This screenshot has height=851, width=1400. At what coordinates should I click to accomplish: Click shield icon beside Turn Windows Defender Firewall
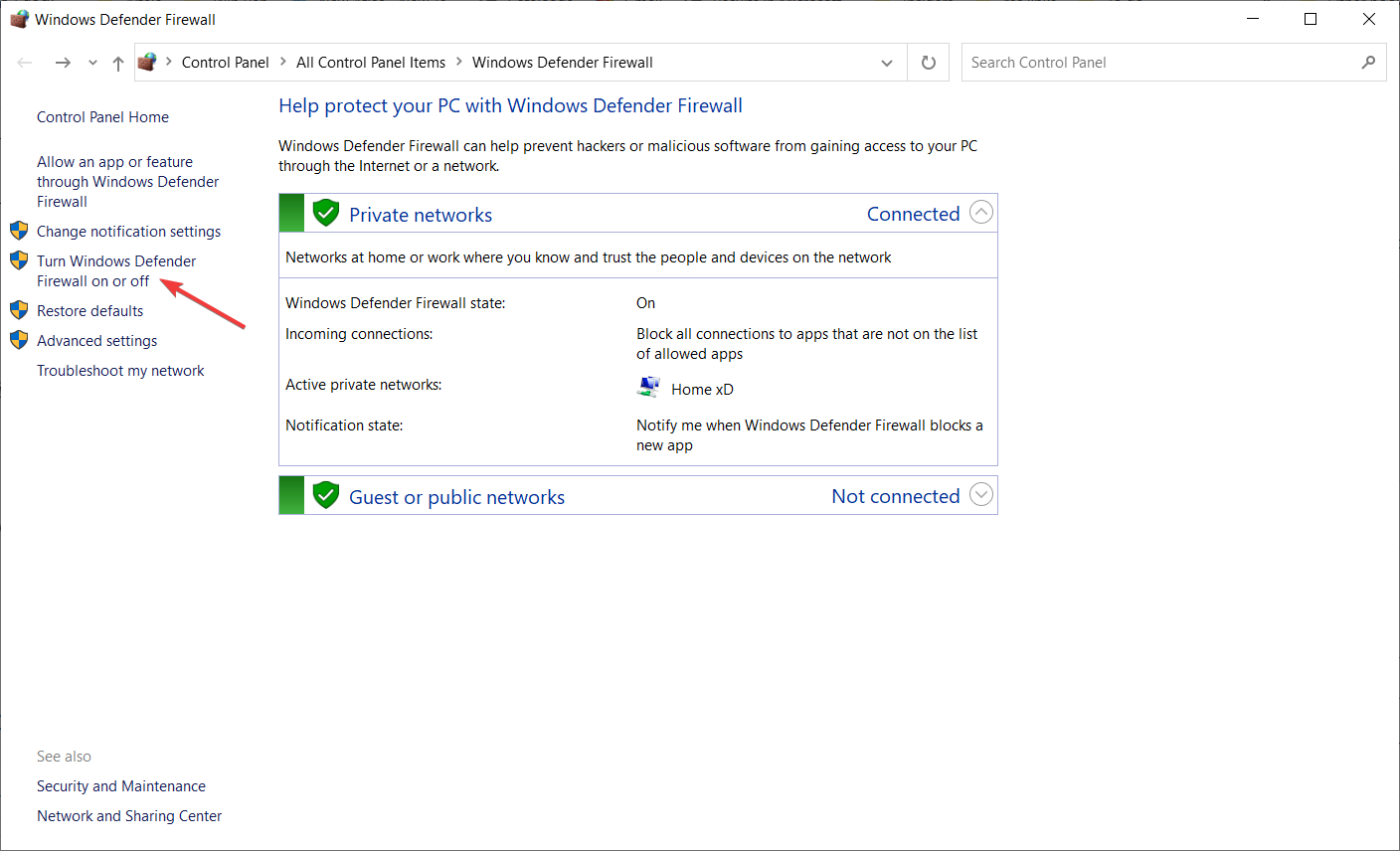point(19,260)
